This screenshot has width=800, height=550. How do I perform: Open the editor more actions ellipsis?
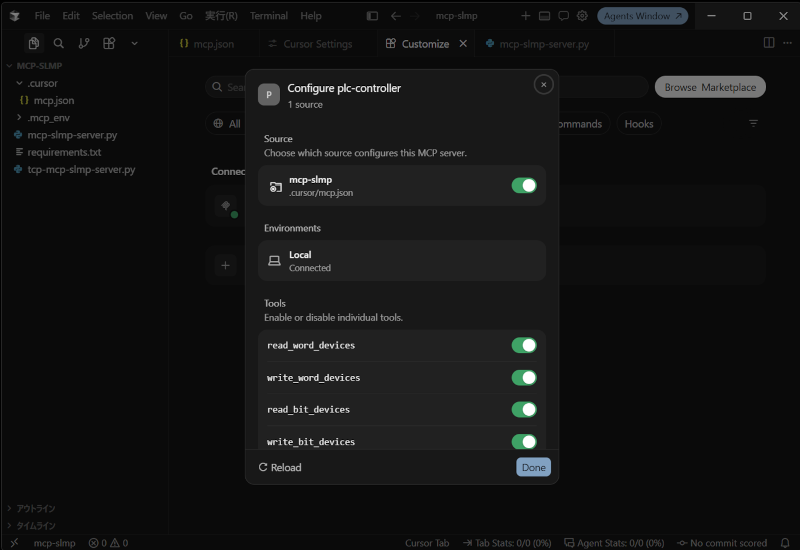click(x=787, y=43)
